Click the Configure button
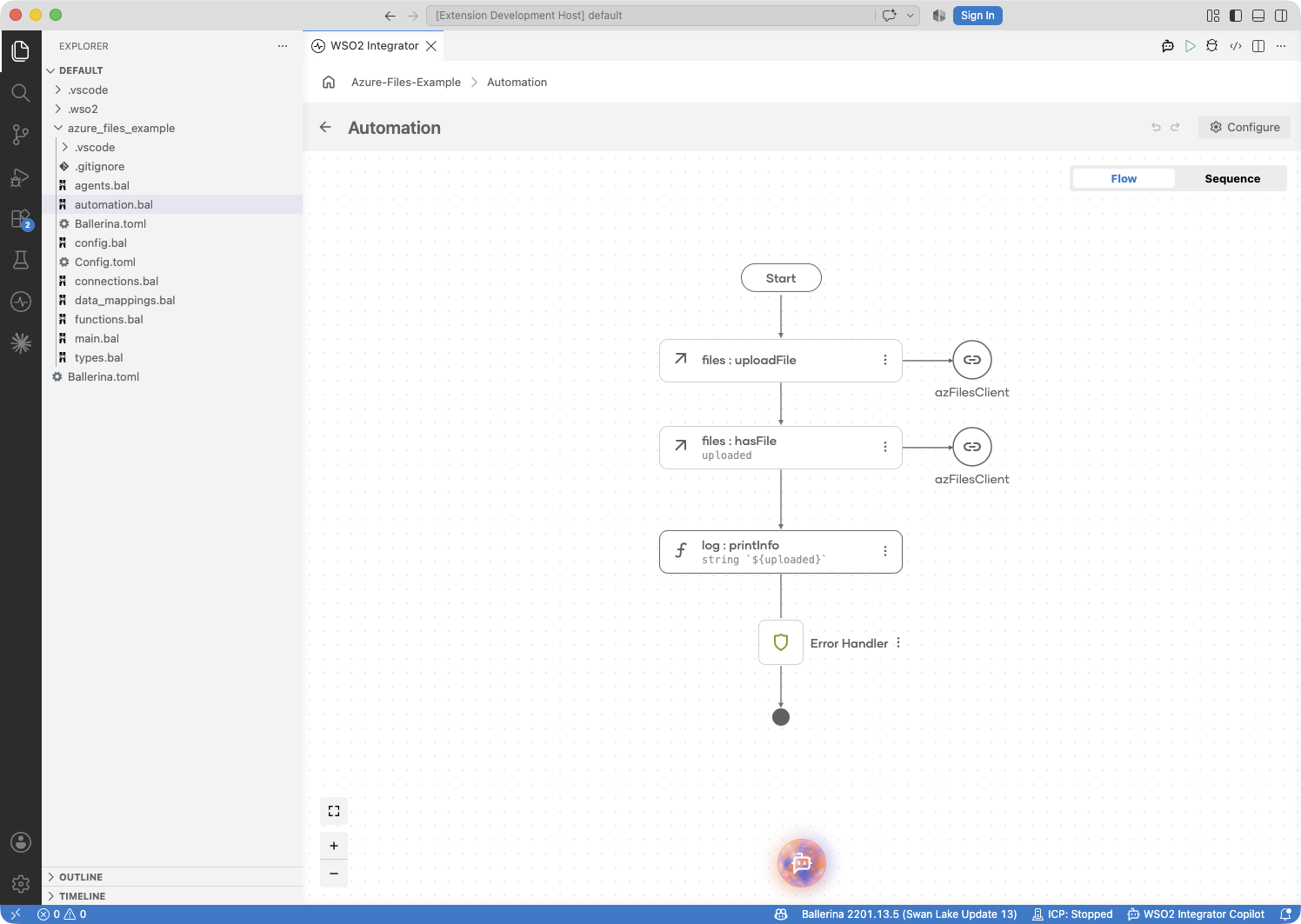The height and width of the screenshot is (924, 1301). coord(1244,127)
